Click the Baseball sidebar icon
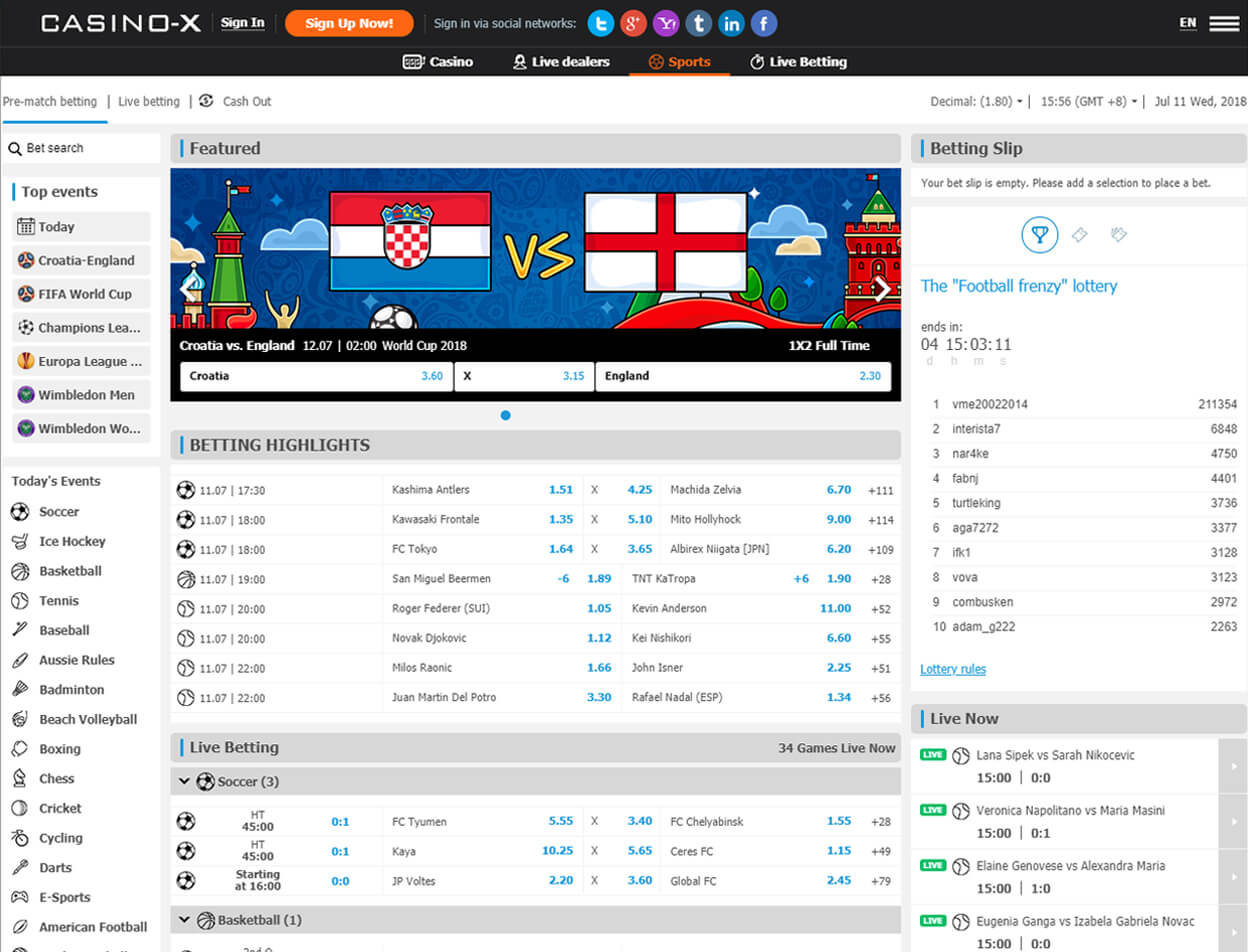 [20, 630]
